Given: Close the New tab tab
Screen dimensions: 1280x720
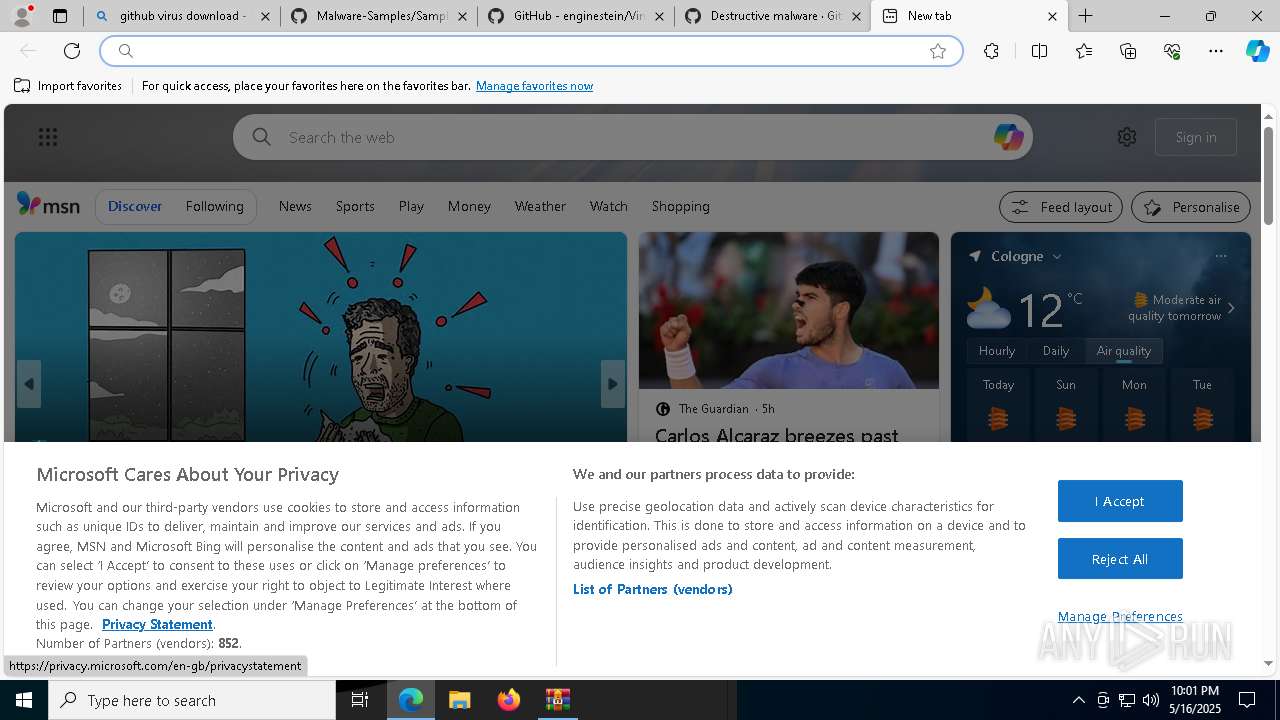Looking at the screenshot, I should click(x=1052, y=16).
